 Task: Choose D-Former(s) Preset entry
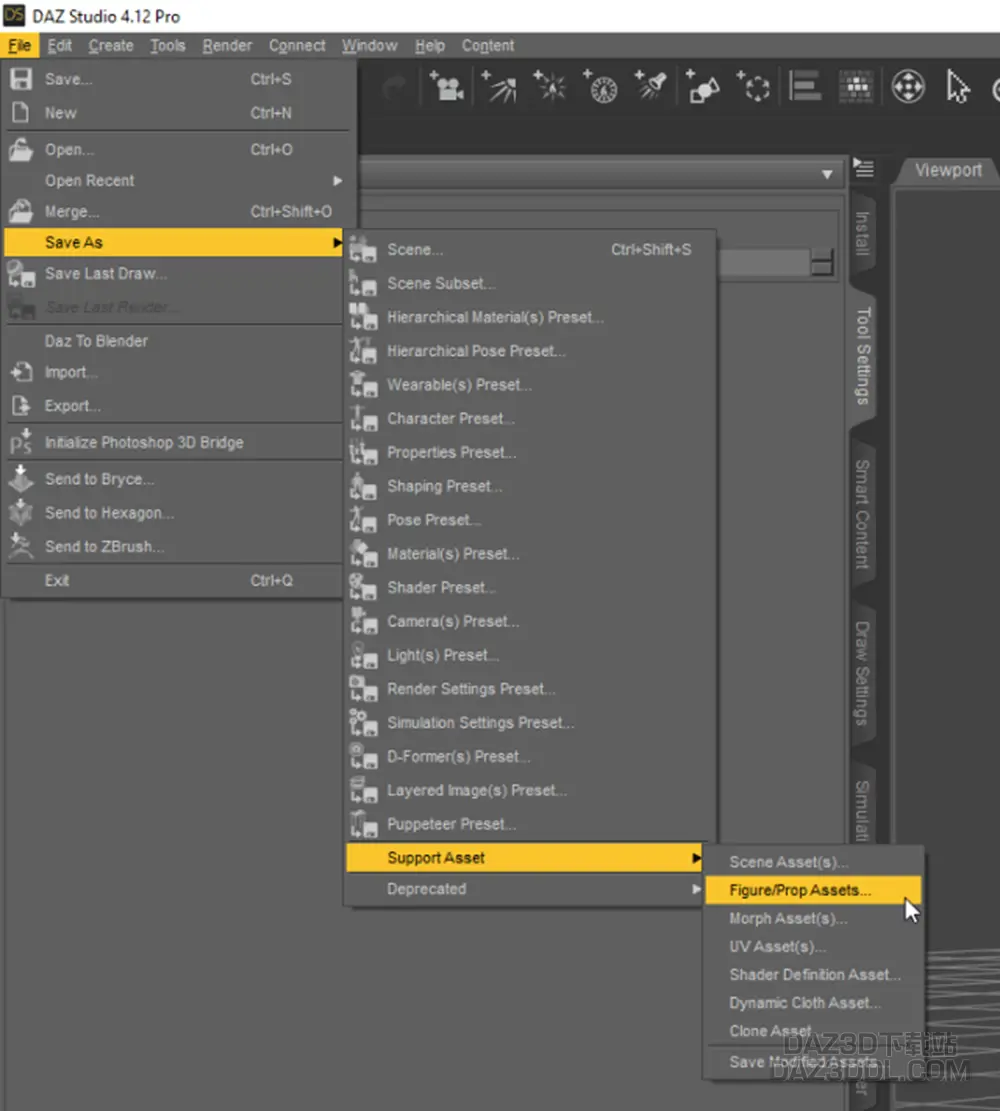tap(530, 757)
